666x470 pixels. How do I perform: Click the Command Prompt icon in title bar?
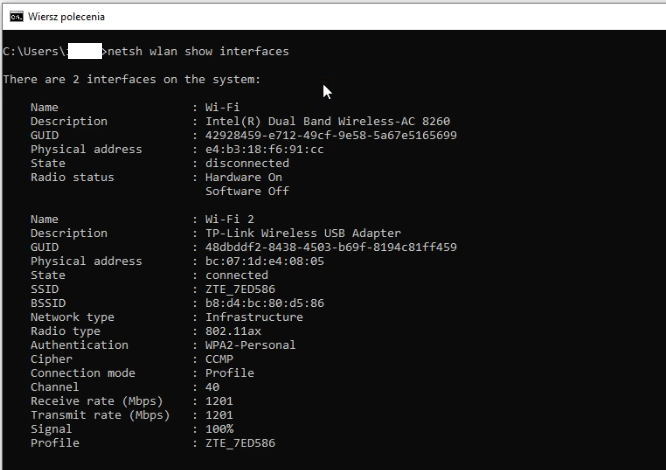click(x=17, y=17)
